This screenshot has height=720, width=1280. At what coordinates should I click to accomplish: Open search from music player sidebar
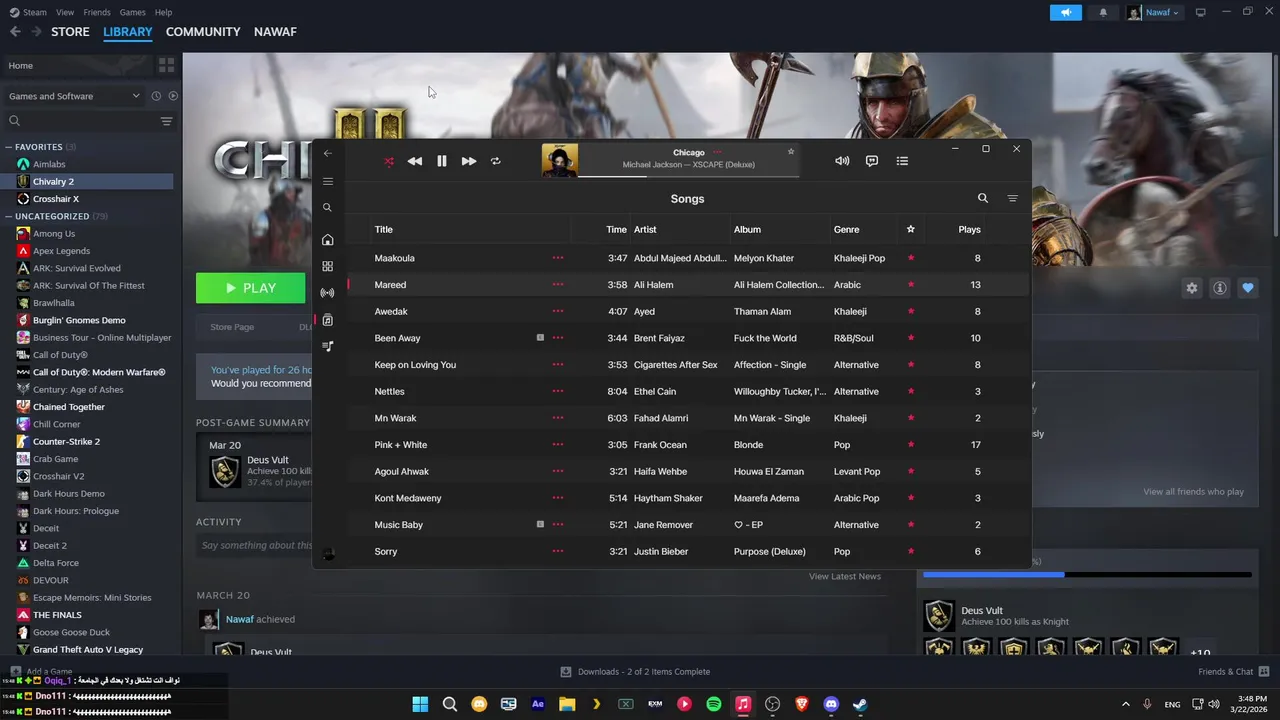(327, 208)
